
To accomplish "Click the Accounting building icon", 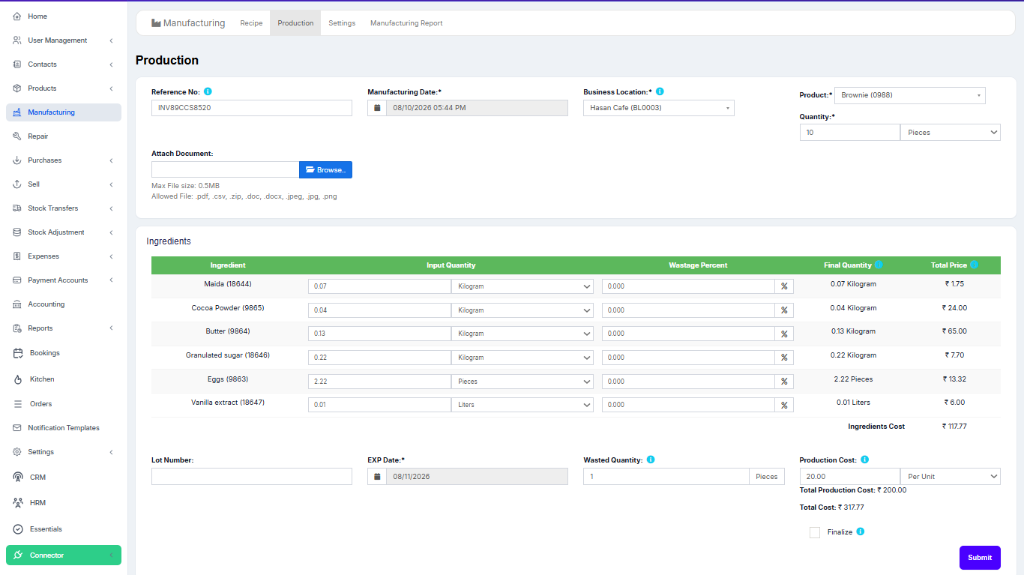I will 17,304.
